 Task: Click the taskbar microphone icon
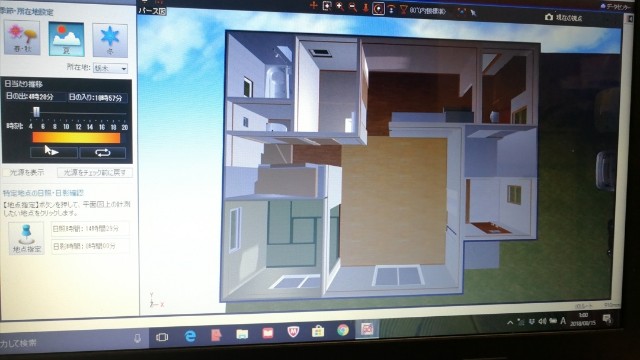(x=138, y=338)
